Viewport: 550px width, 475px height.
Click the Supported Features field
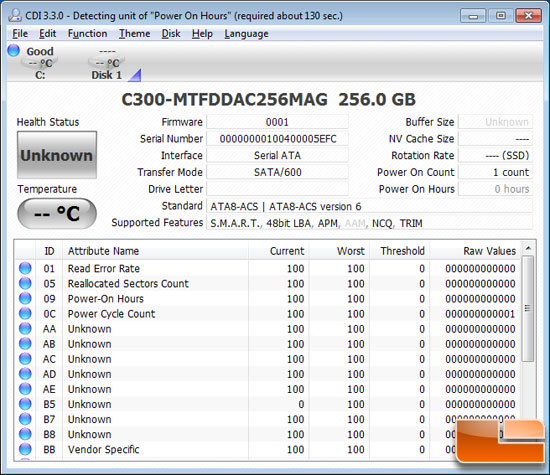pyautogui.click(x=369, y=223)
